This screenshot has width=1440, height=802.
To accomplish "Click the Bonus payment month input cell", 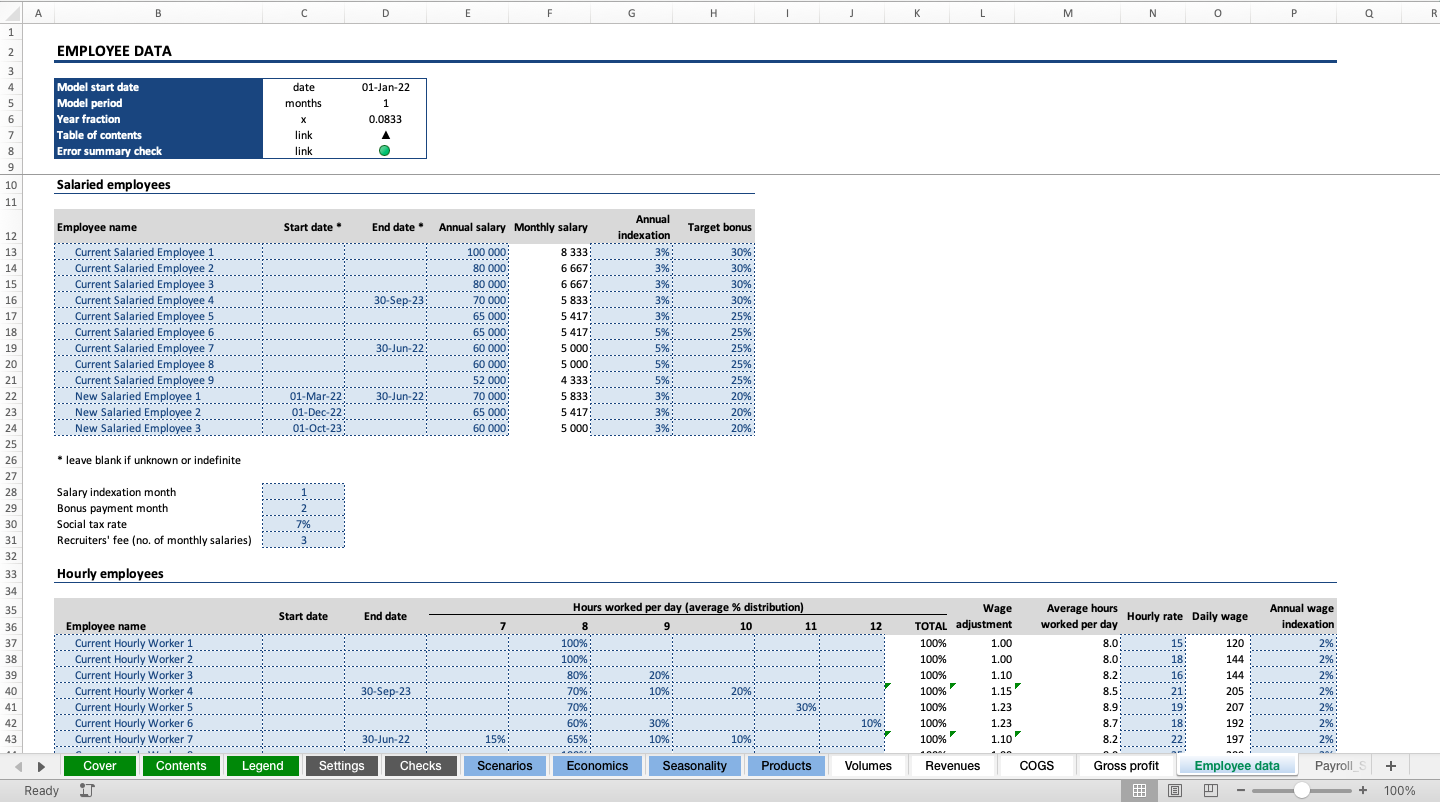I will pyautogui.click(x=303, y=508).
